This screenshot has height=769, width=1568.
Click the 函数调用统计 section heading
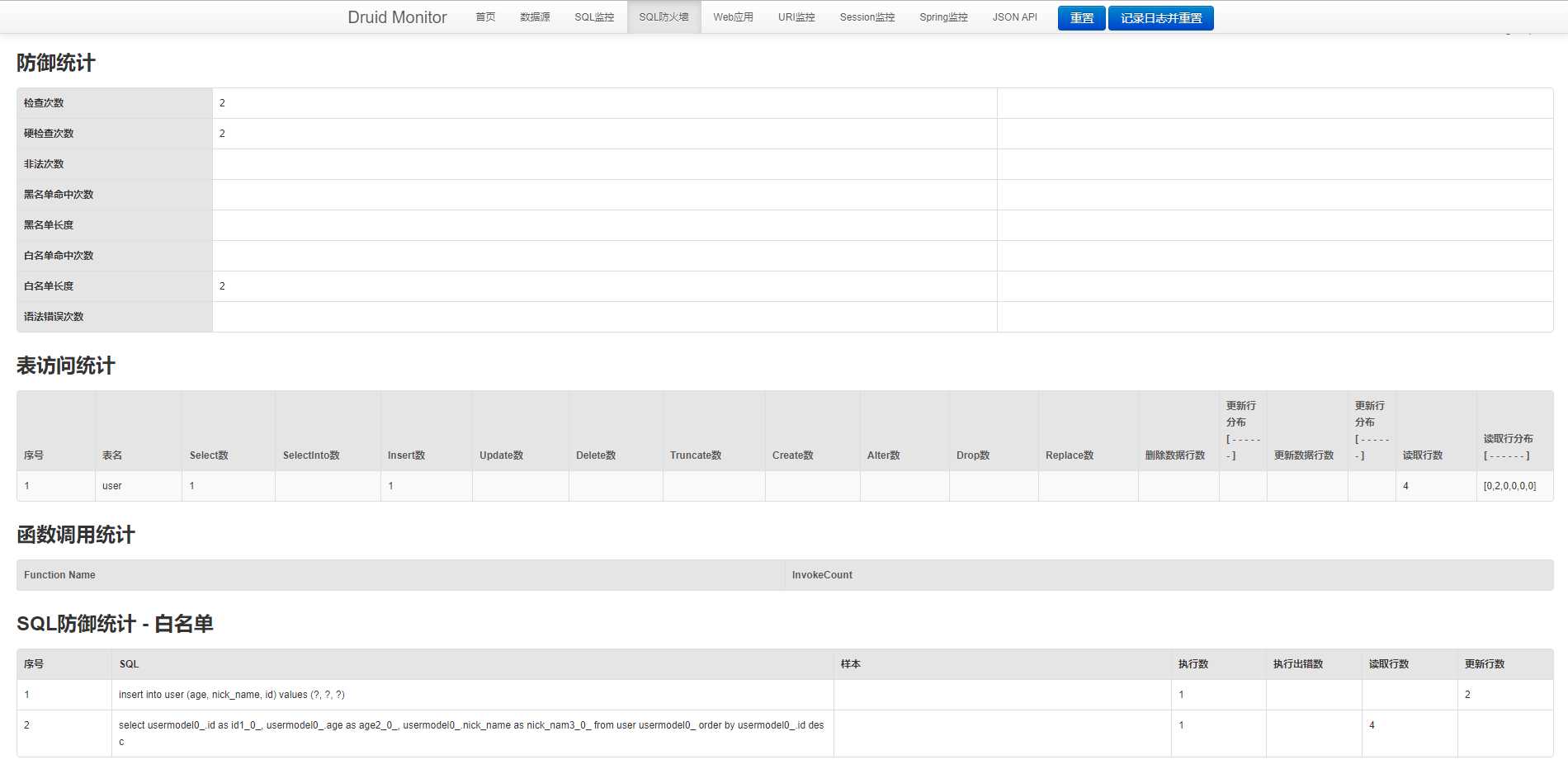(x=76, y=535)
